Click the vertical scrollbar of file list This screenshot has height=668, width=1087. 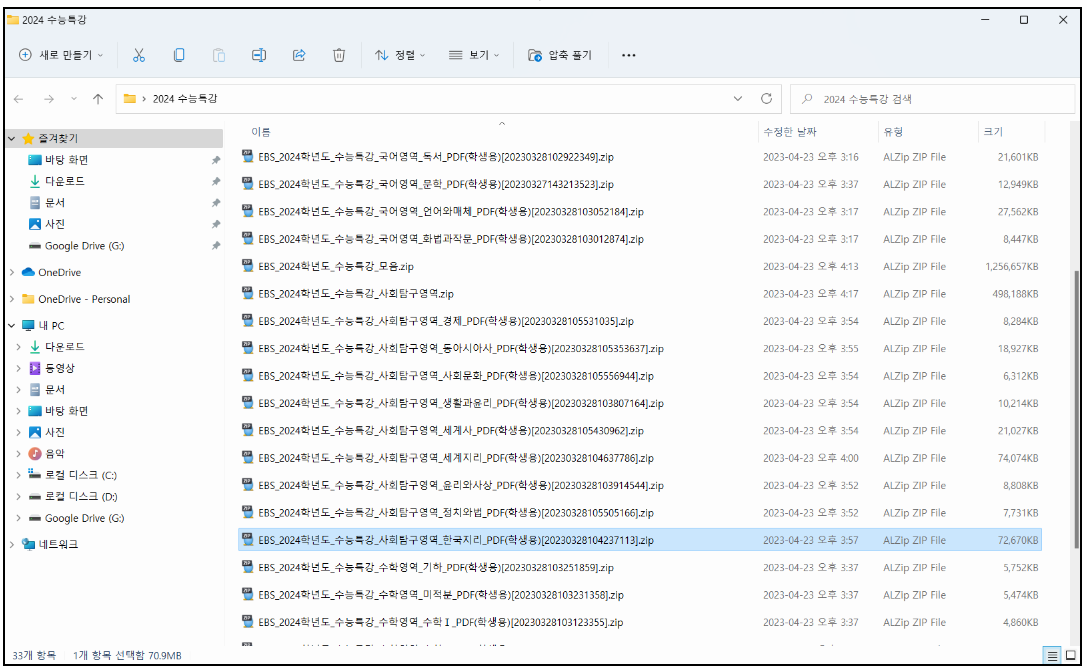pos(1077,409)
